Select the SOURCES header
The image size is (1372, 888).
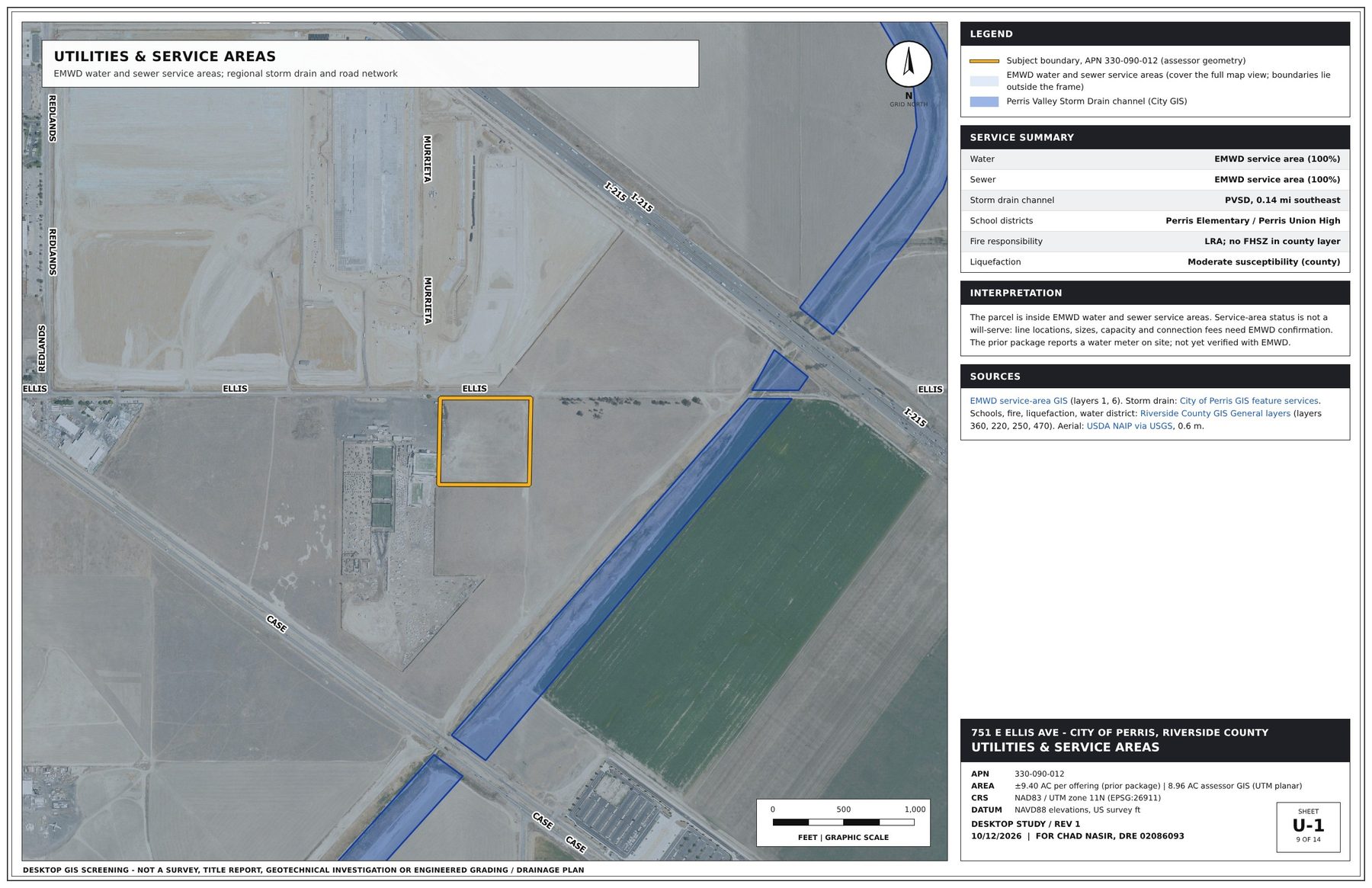[1154, 377]
